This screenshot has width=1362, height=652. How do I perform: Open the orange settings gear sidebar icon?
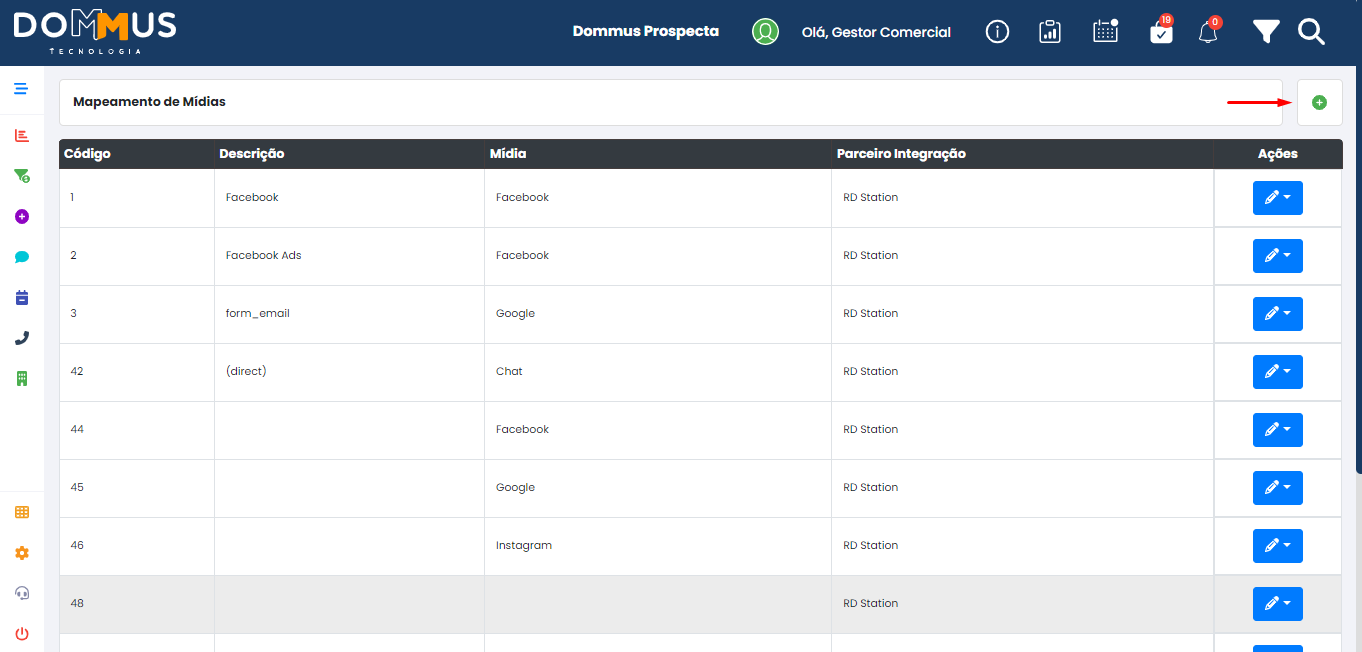click(22, 553)
